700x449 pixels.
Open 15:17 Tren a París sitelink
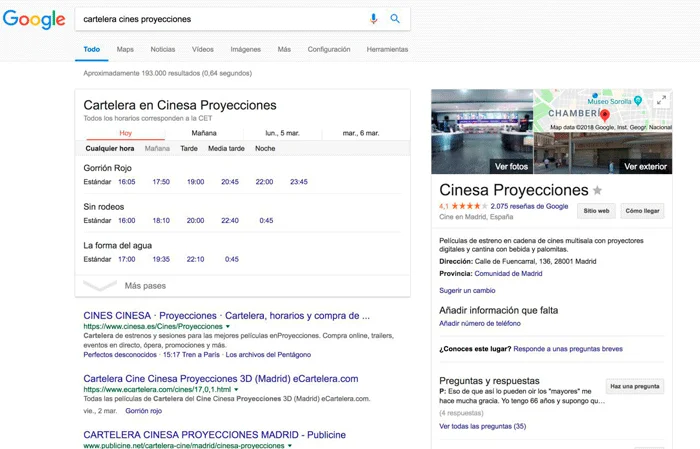(x=191, y=355)
